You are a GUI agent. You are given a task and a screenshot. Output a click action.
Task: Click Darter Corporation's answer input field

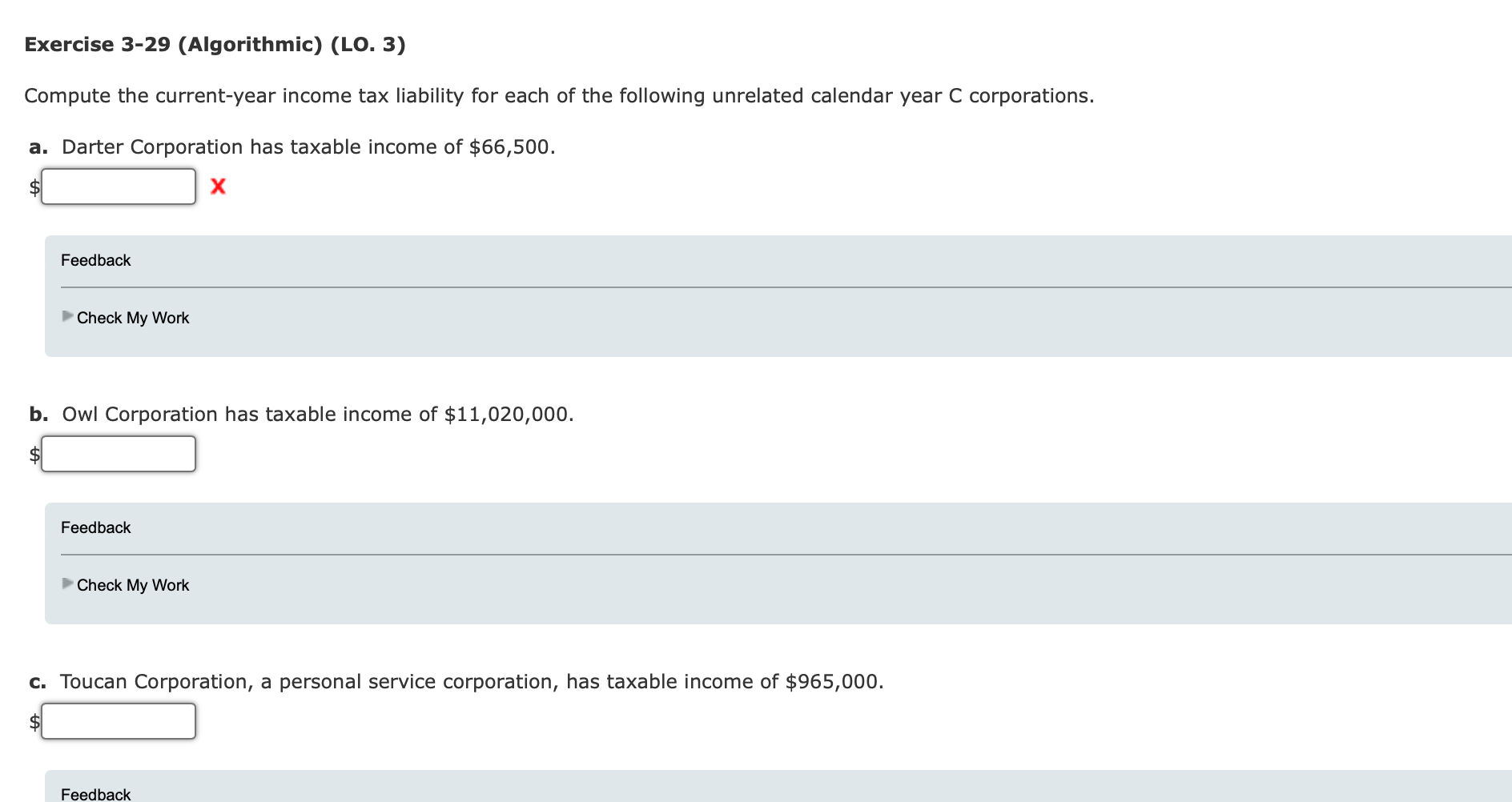pyautogui.click(x=119, y=186)
